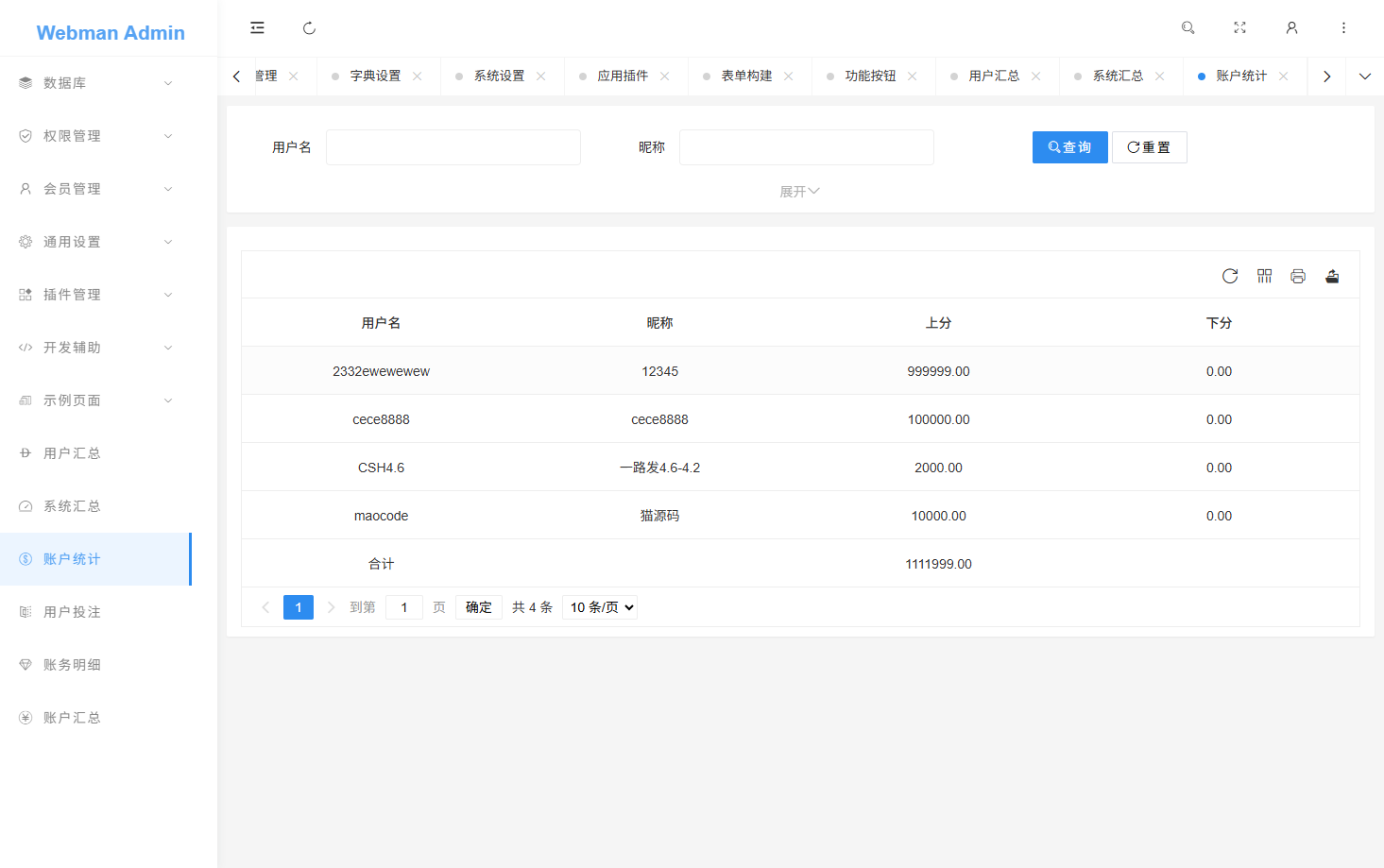
Task: Open the column visibility icon in table toolbar
Action: tap(1264, 276)
